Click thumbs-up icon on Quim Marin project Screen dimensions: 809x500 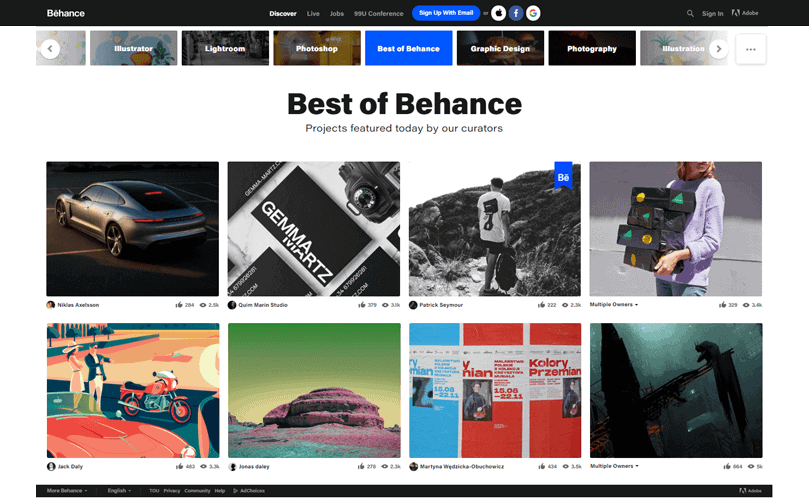tap(362, 305)
